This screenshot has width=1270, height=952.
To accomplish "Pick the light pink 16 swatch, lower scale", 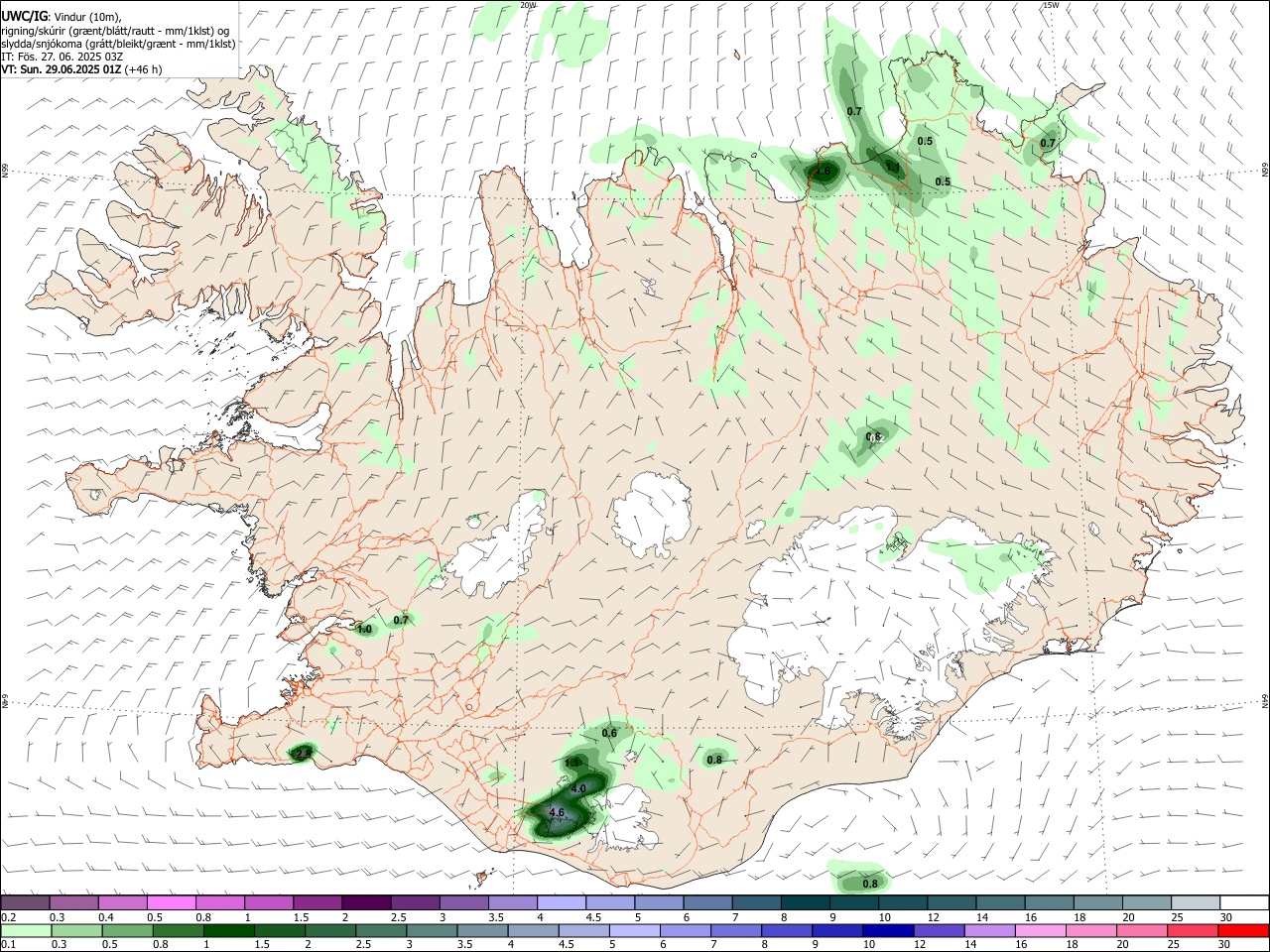I will tap(1040, 930).
